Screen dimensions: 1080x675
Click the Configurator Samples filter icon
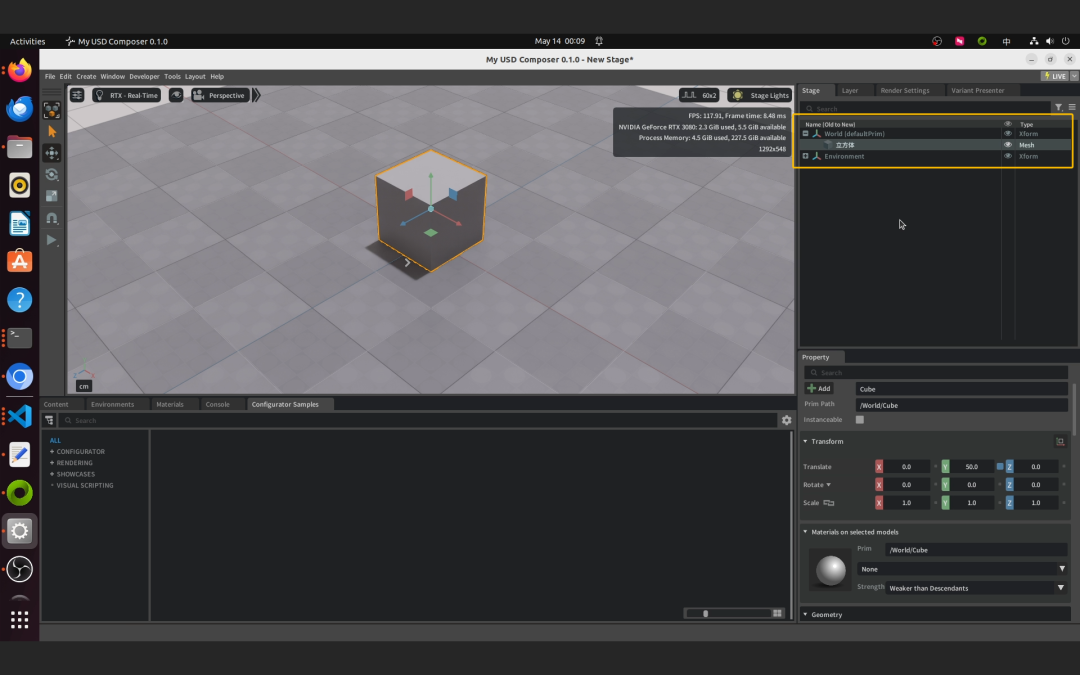[x=49, y=420]
